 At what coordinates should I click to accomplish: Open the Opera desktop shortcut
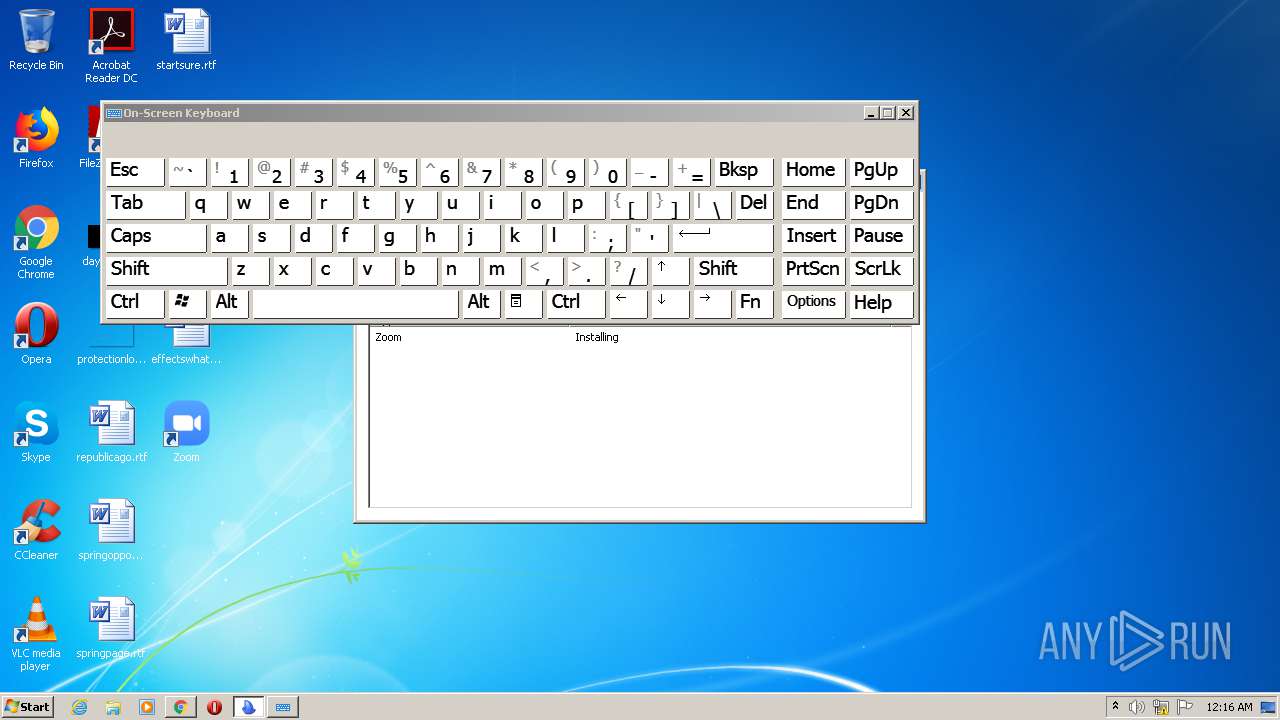coord(36,334)
